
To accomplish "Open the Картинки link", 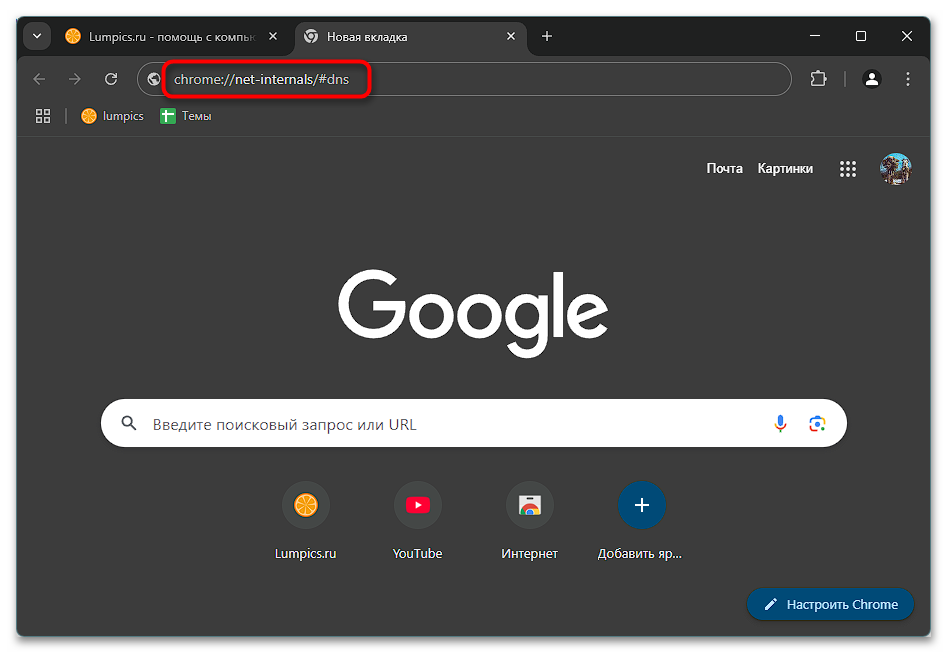I will pyautogui.click(x=785, y=169).
